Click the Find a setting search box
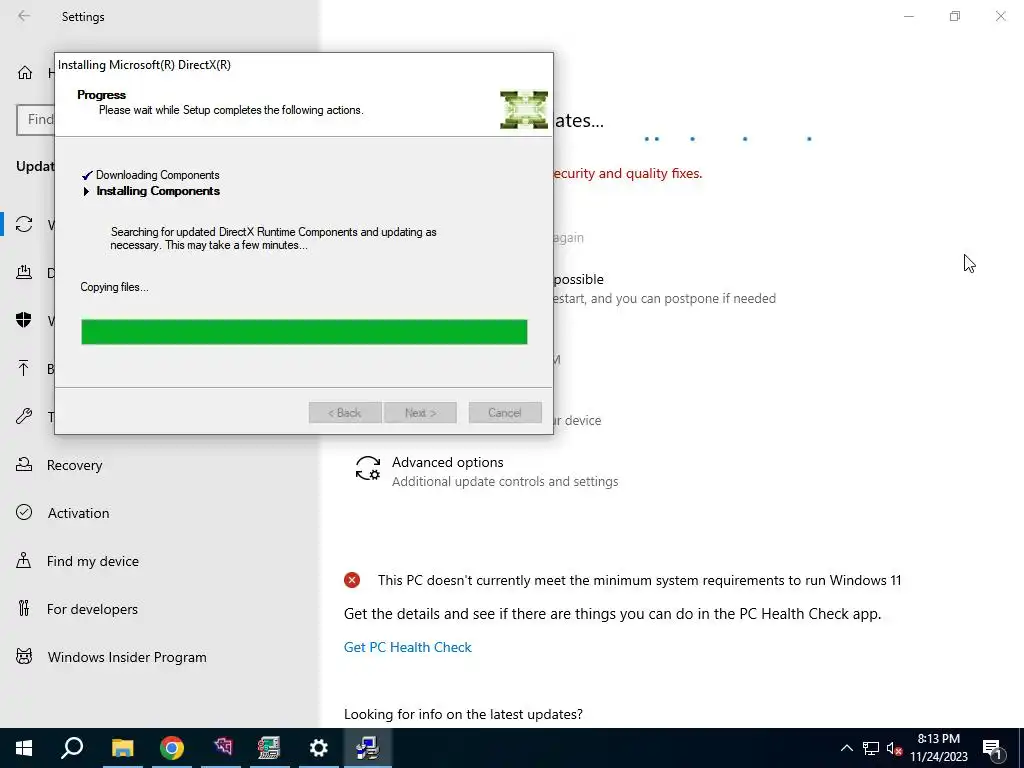 click(36, 120)
